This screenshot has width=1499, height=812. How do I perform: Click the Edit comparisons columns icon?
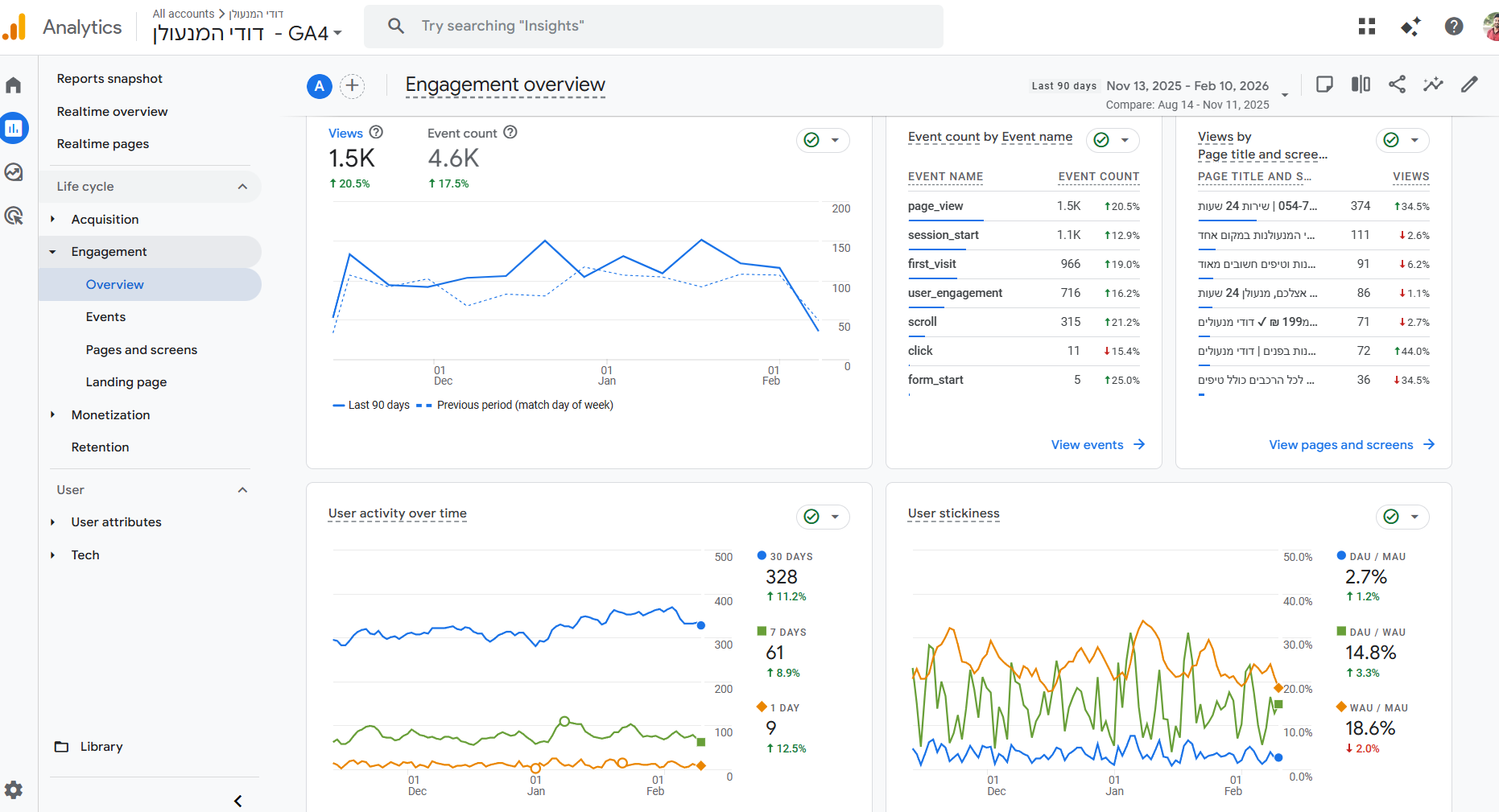[1361, 84]
